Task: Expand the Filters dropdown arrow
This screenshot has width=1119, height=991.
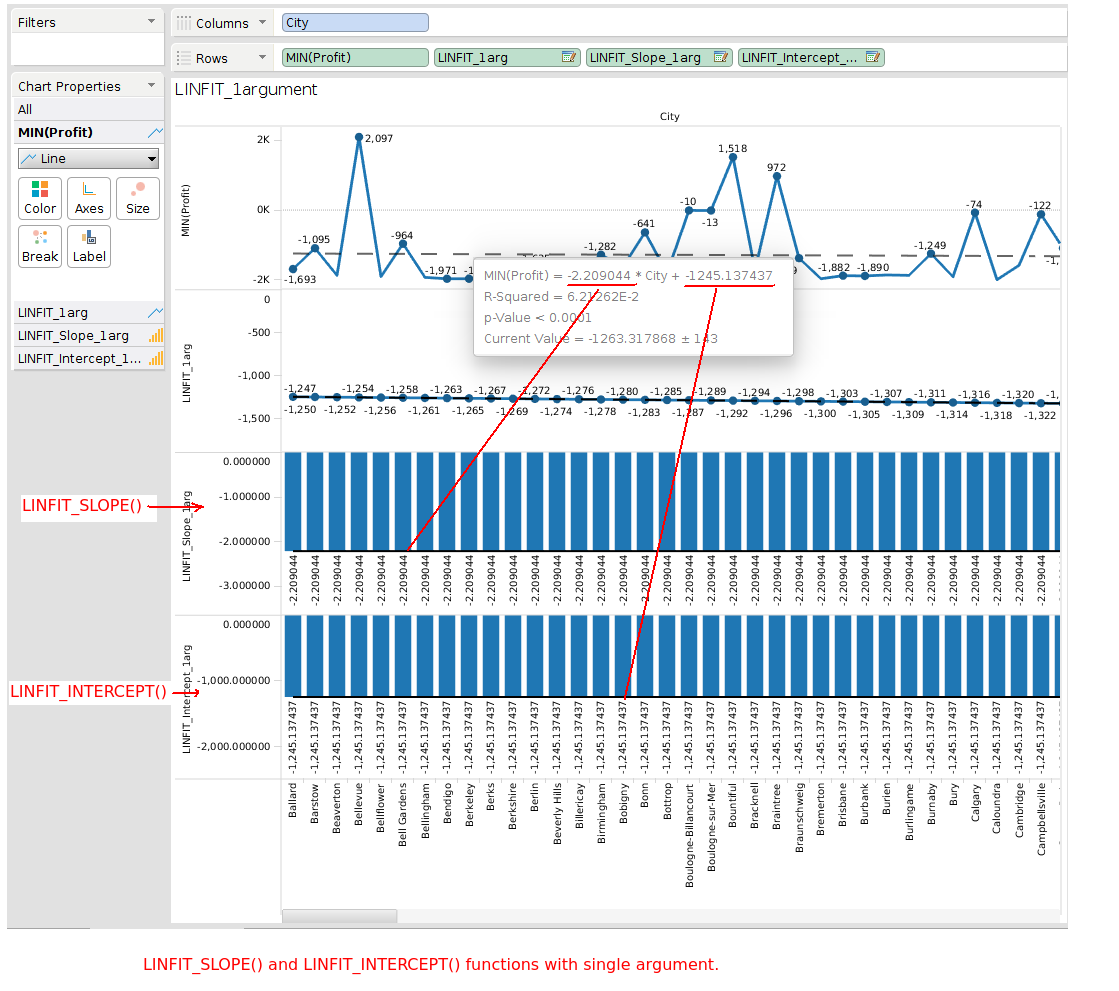Action: tap(151, 21)
